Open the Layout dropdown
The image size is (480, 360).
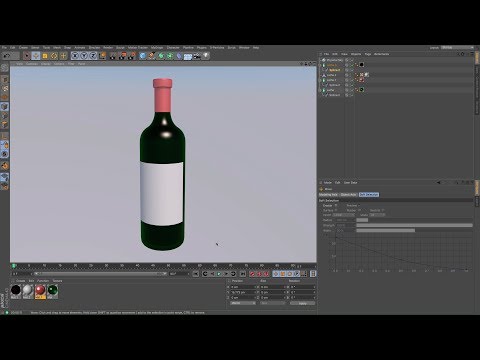tap(457, 47)
